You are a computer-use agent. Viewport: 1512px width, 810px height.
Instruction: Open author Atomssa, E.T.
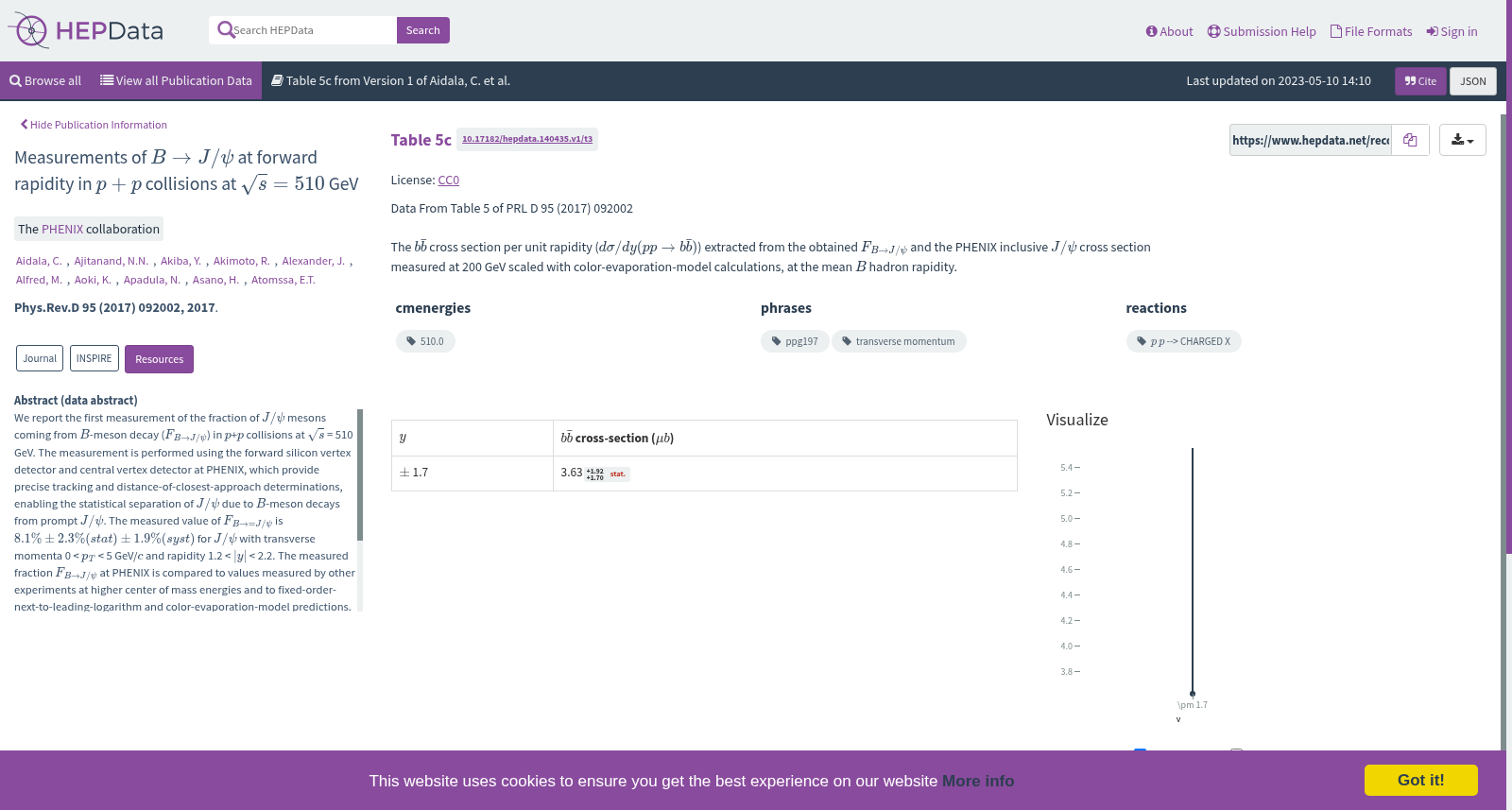click(283, 280)
